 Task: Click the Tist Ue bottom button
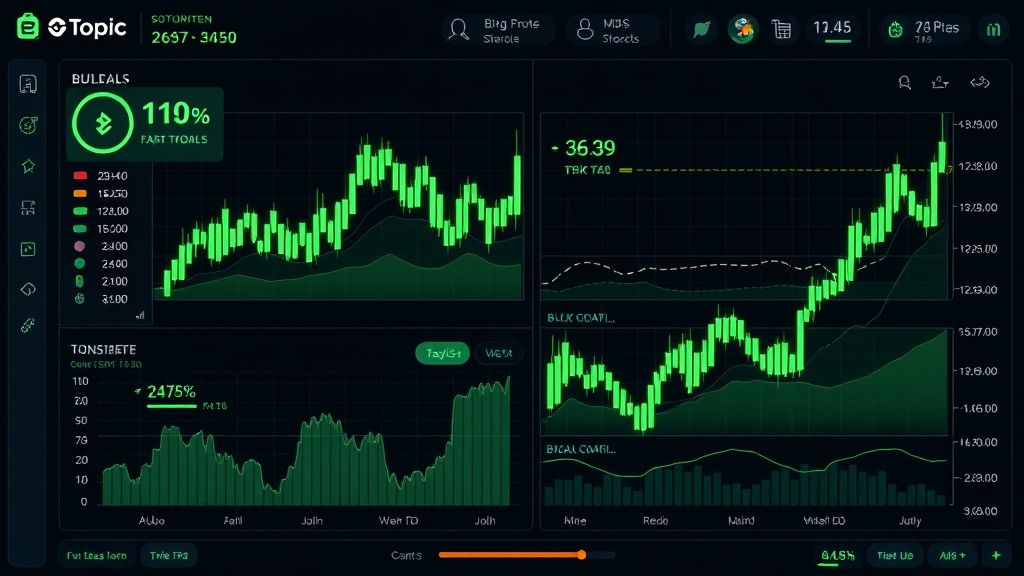click(895, 556)
